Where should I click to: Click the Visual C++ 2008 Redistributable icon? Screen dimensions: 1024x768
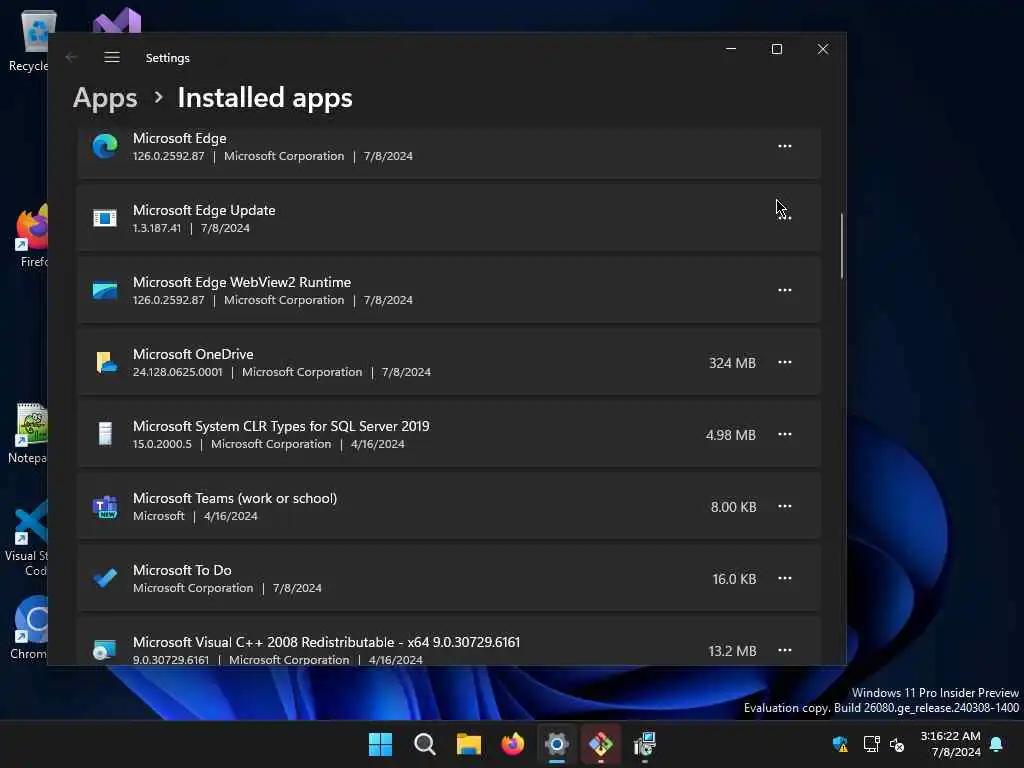104,650
